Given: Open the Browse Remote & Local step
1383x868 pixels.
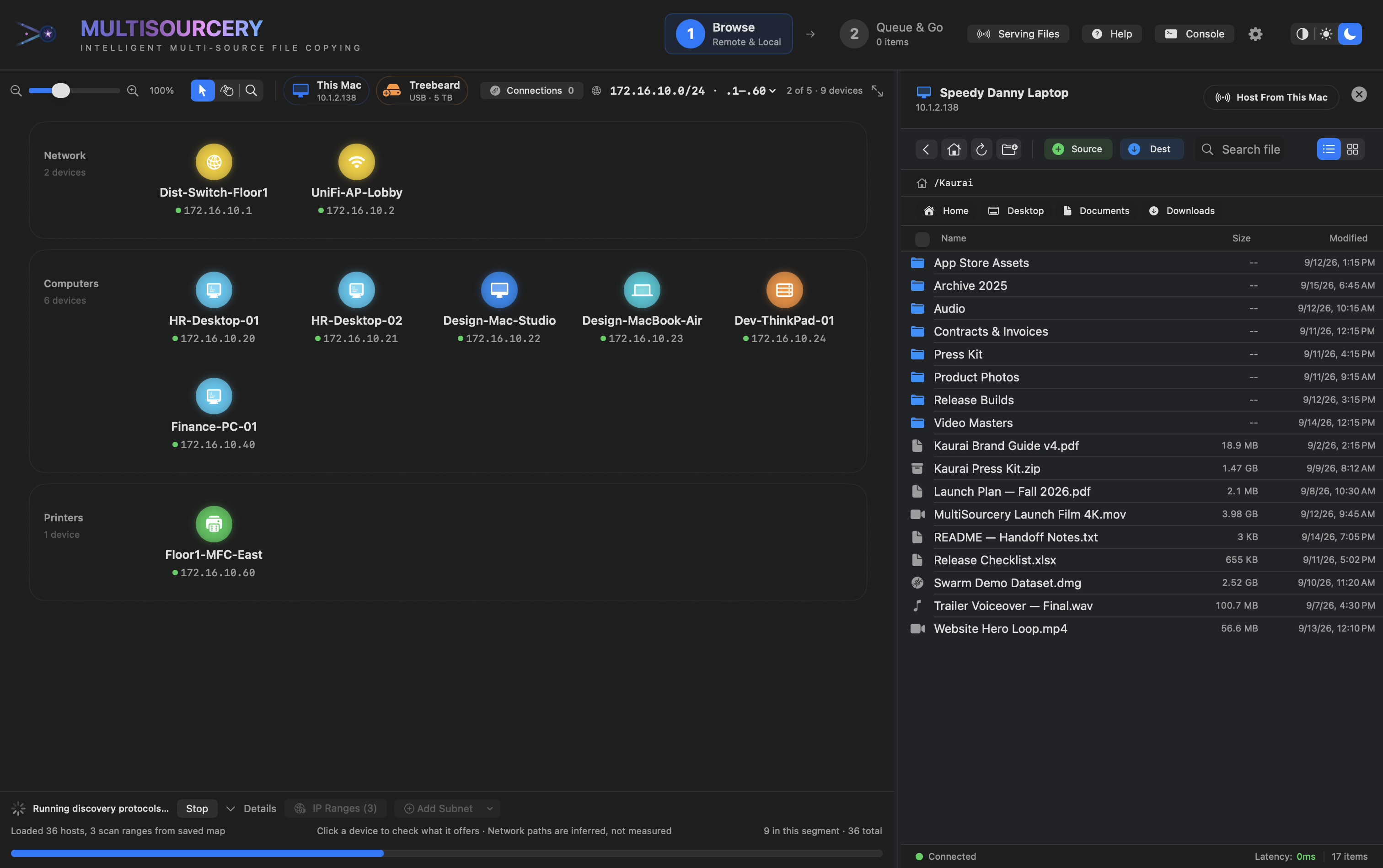Looking at the screenshot, I should 729,34.
